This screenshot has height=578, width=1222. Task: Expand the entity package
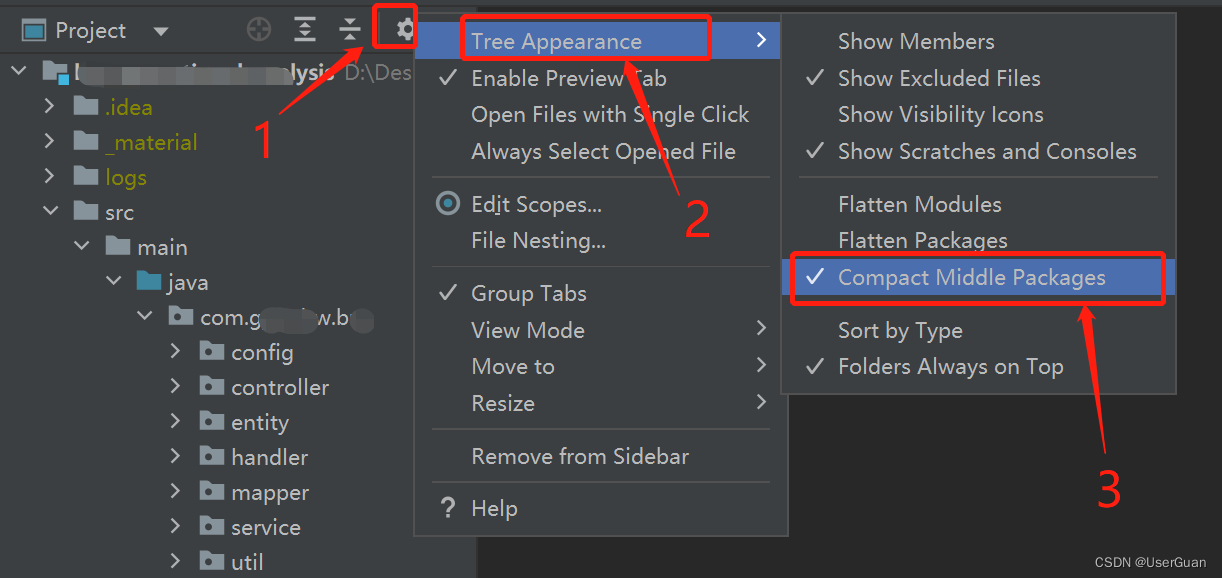(x=176, y=421)
